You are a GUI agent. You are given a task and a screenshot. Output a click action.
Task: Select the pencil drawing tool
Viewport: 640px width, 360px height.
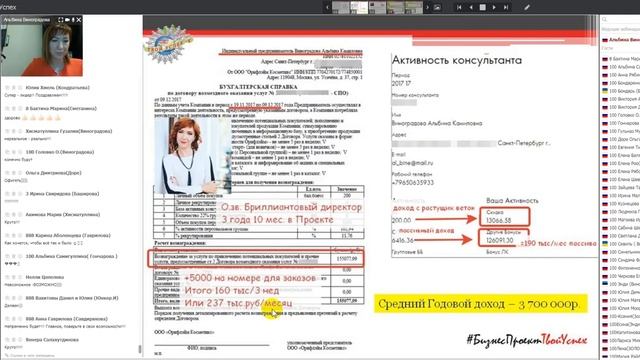coord(527,7)
